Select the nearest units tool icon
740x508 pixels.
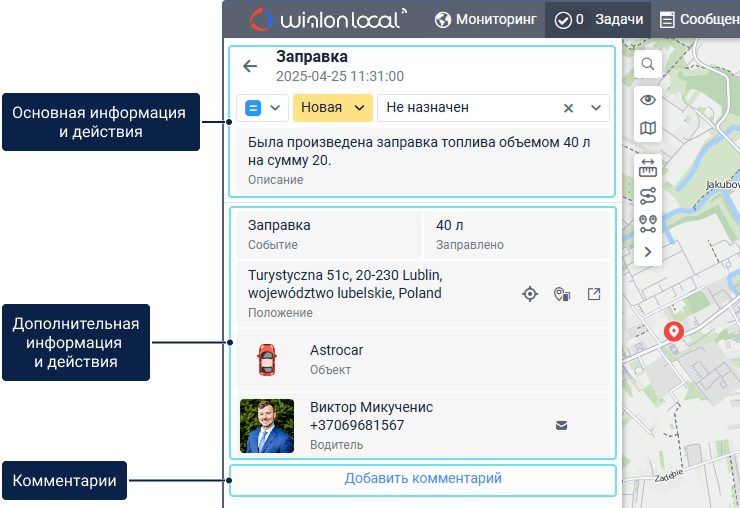tap(648, 224)
